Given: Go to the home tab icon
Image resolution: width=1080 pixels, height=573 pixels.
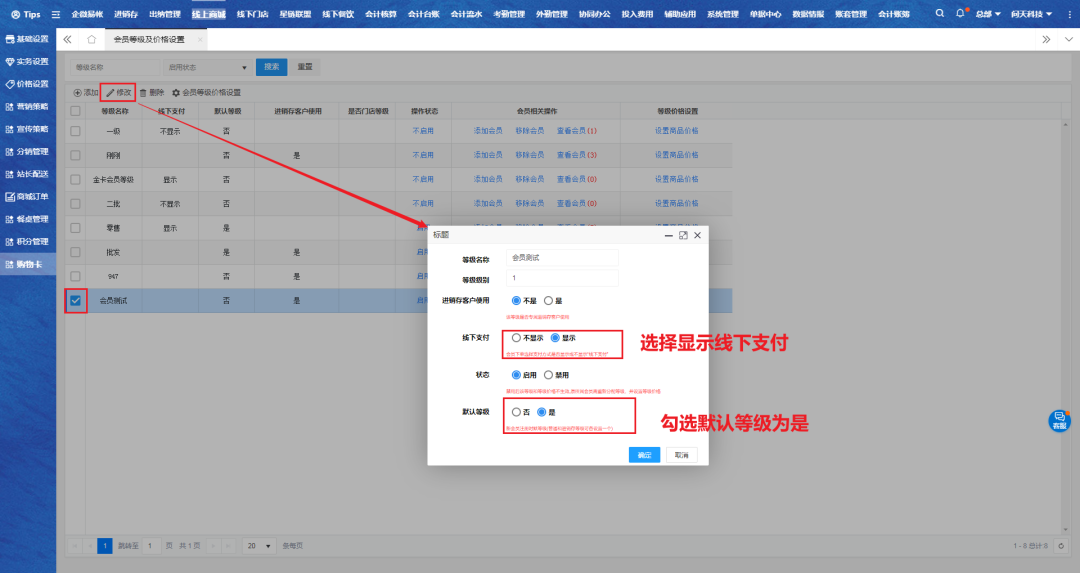Looking at the screenshot, I should pyautogui.click(x=91, y=39).
